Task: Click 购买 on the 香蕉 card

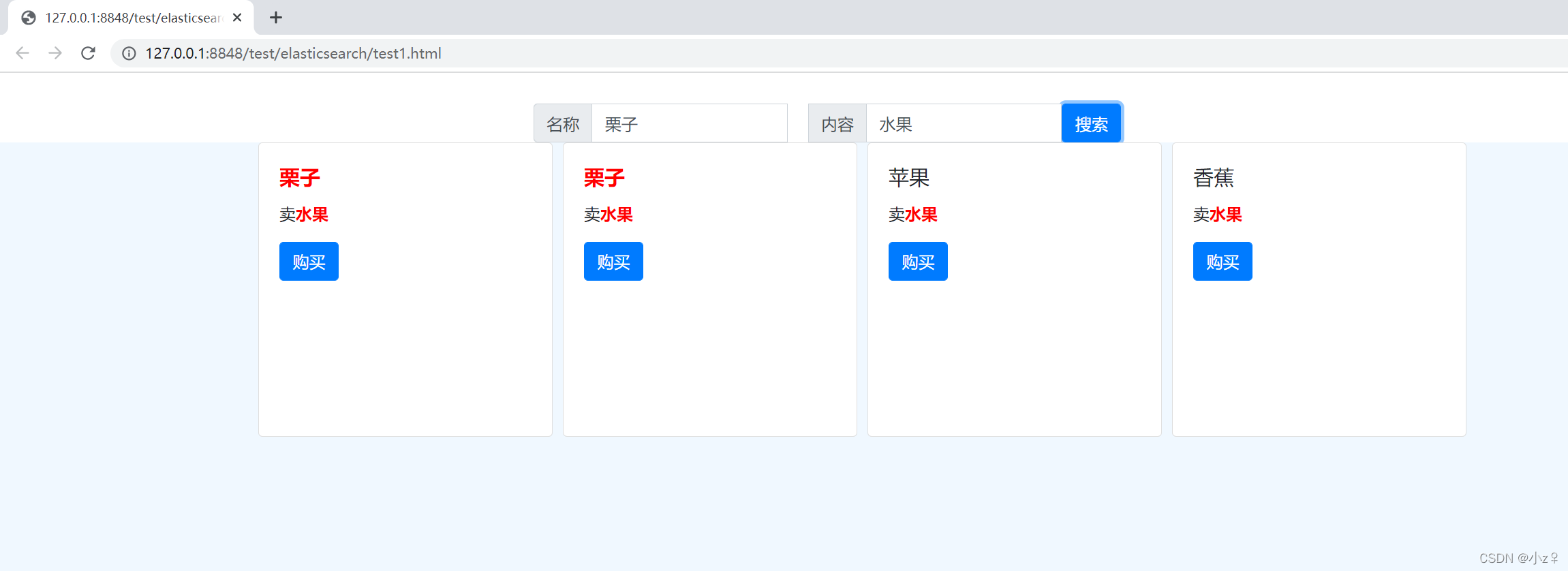Action: click(x=1223, y=262)
